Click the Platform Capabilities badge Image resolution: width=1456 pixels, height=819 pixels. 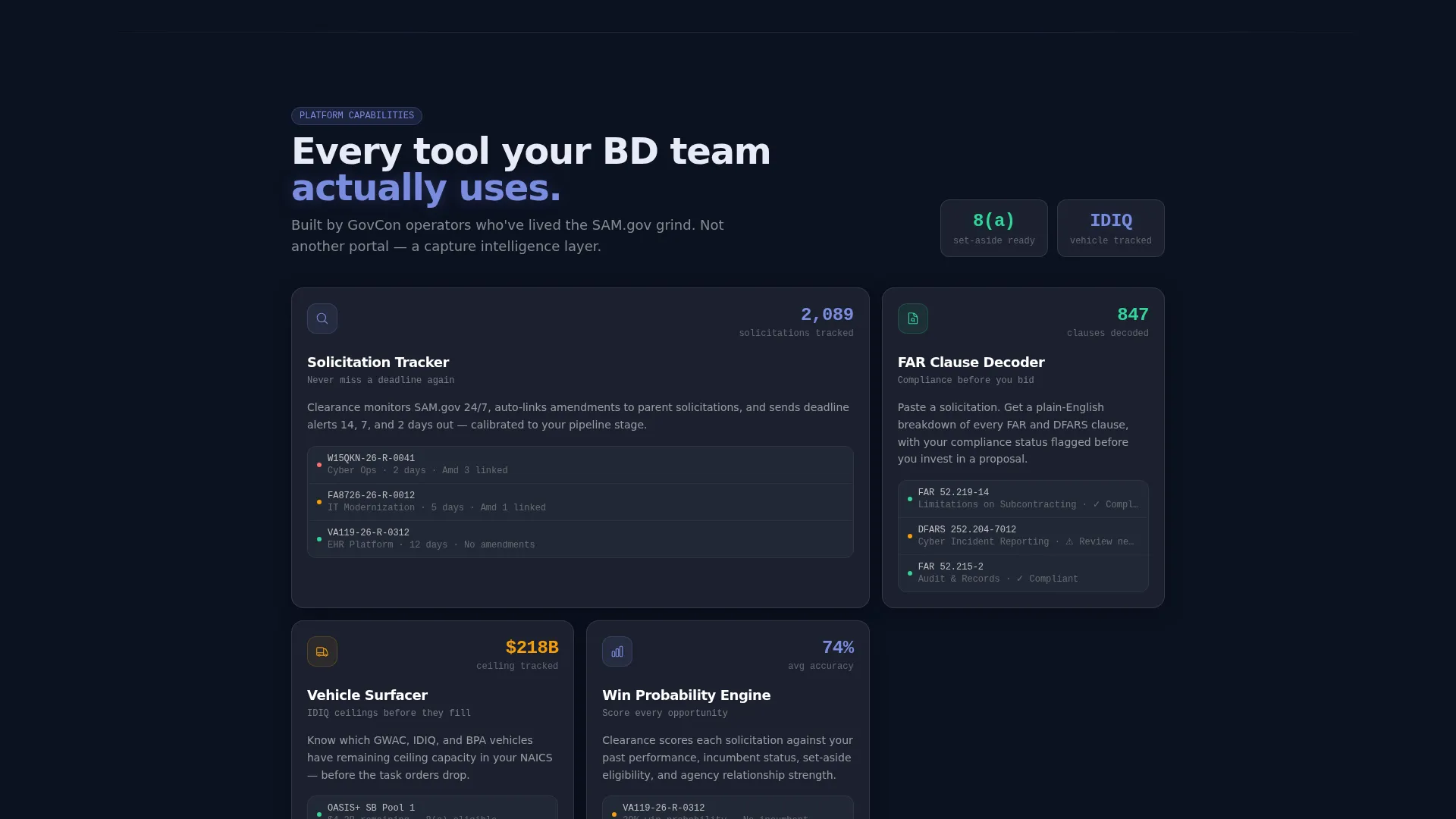[x=356, y=116]
